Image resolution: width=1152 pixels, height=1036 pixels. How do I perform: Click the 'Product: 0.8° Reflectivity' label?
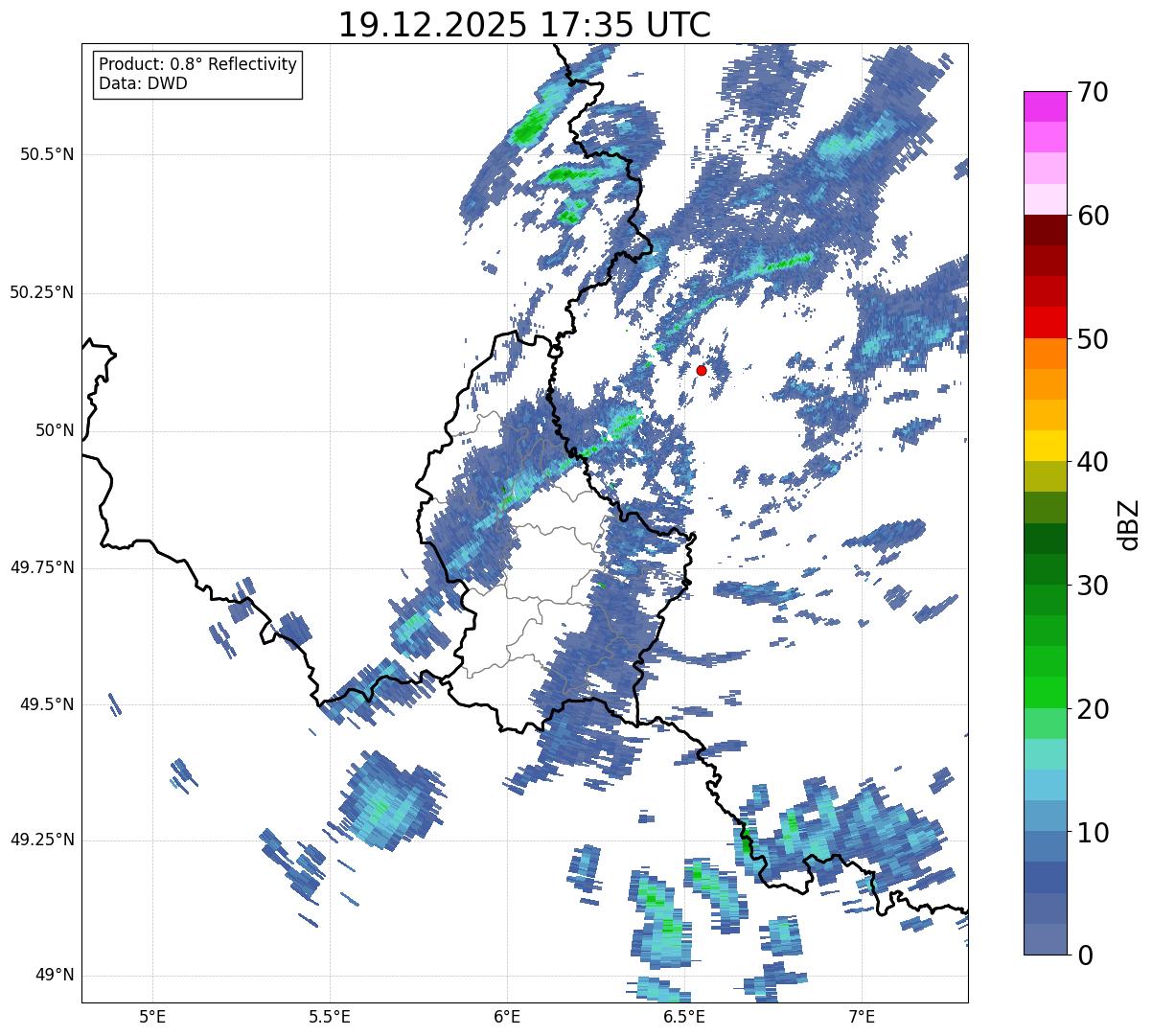coord(198,64)
